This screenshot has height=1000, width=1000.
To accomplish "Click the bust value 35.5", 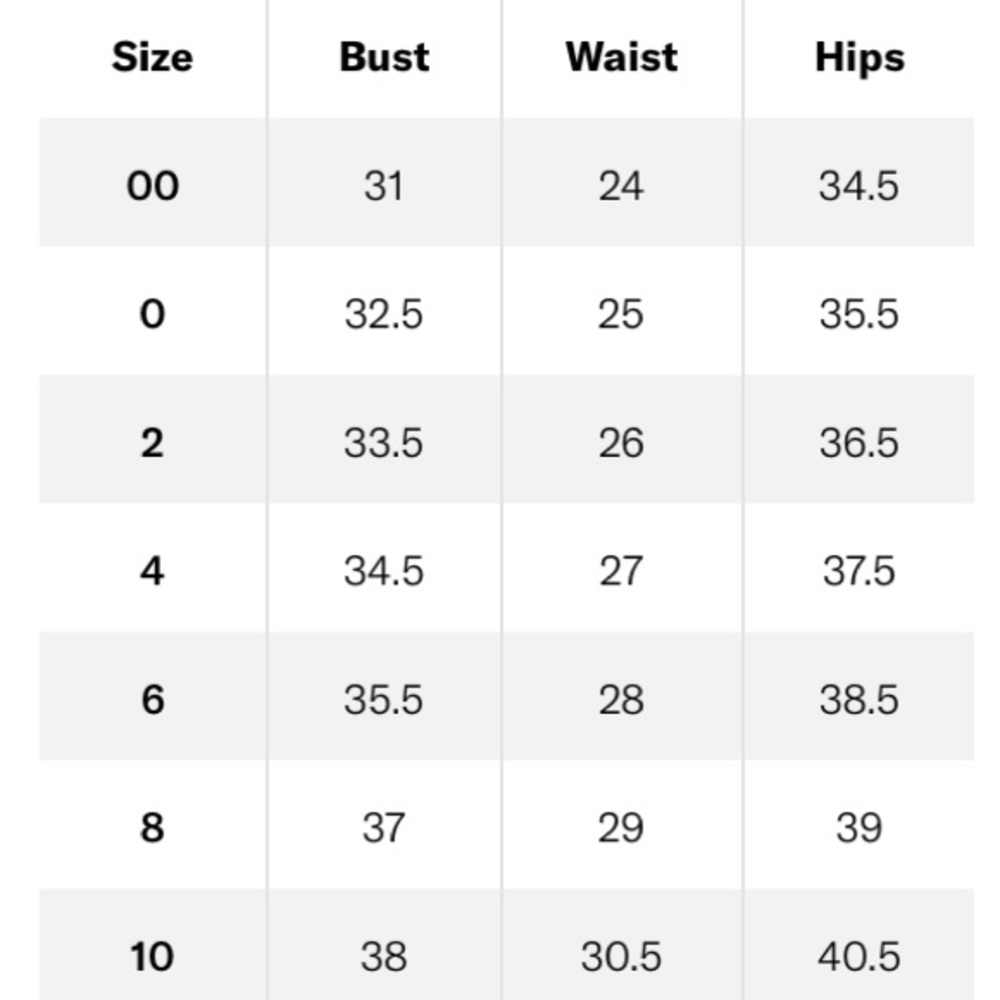I will [384, 699].
